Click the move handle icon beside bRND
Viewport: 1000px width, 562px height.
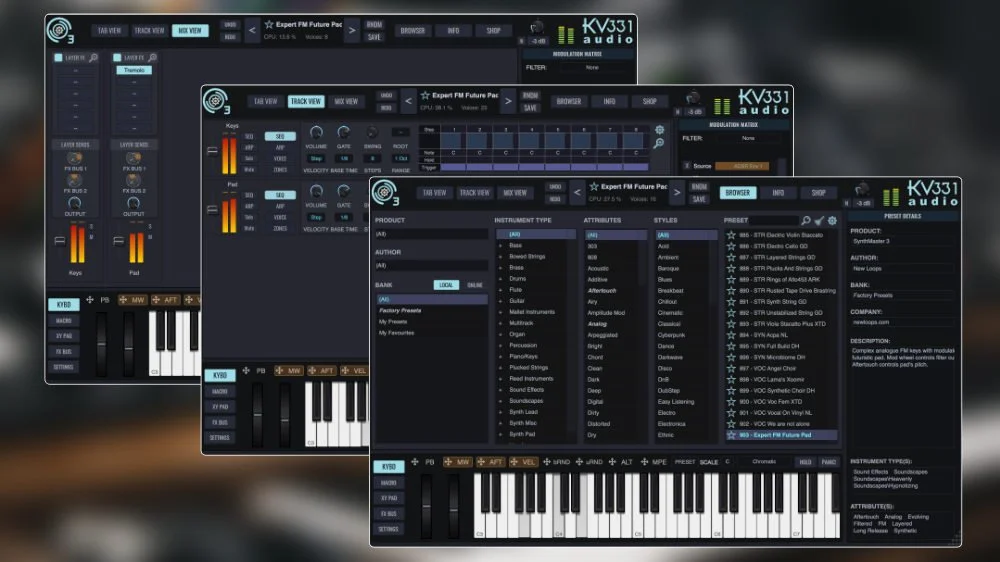pyautogui.click(x=547, y=462)
